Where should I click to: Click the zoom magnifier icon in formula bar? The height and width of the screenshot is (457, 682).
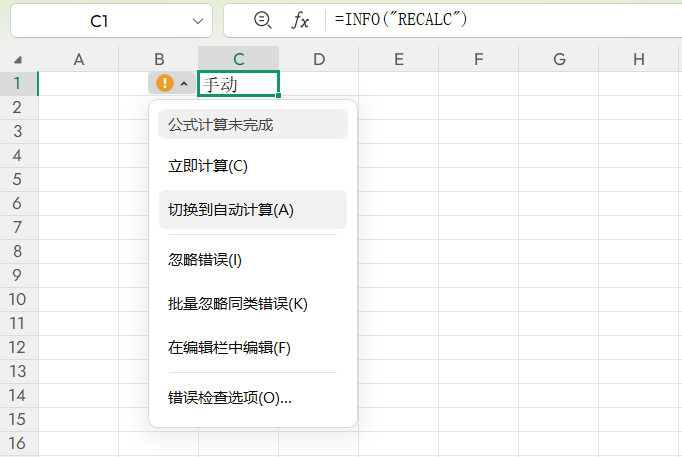(263, 20)
